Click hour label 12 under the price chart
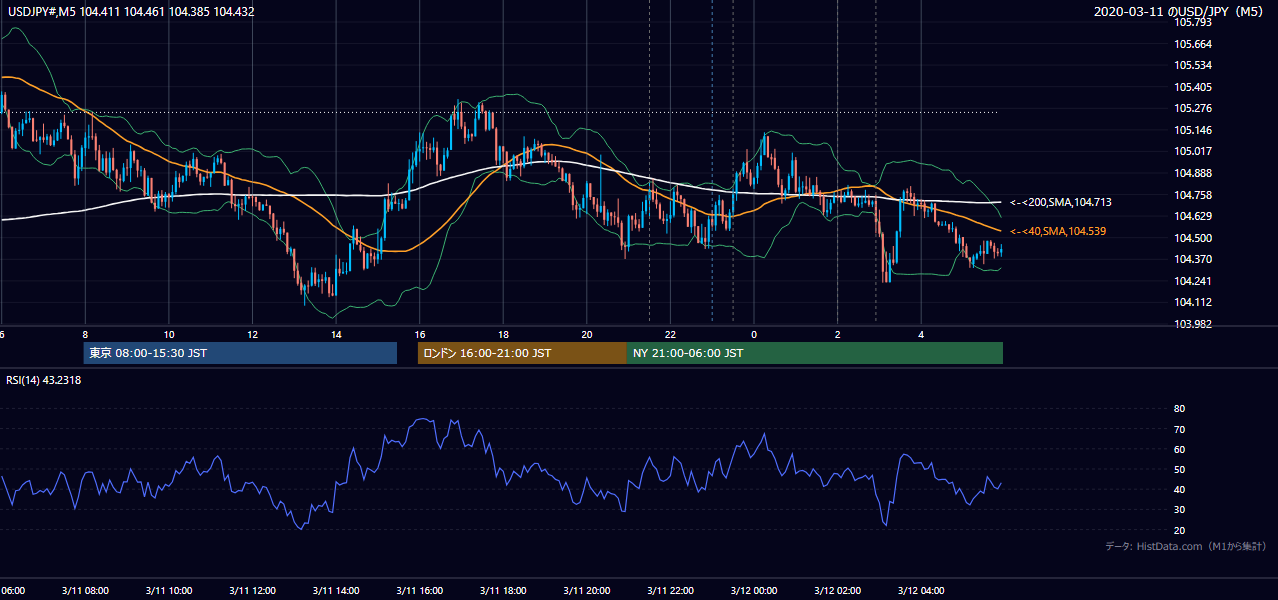The width and height of the screenshot is (1278, 600). click(x=252, y=334)
